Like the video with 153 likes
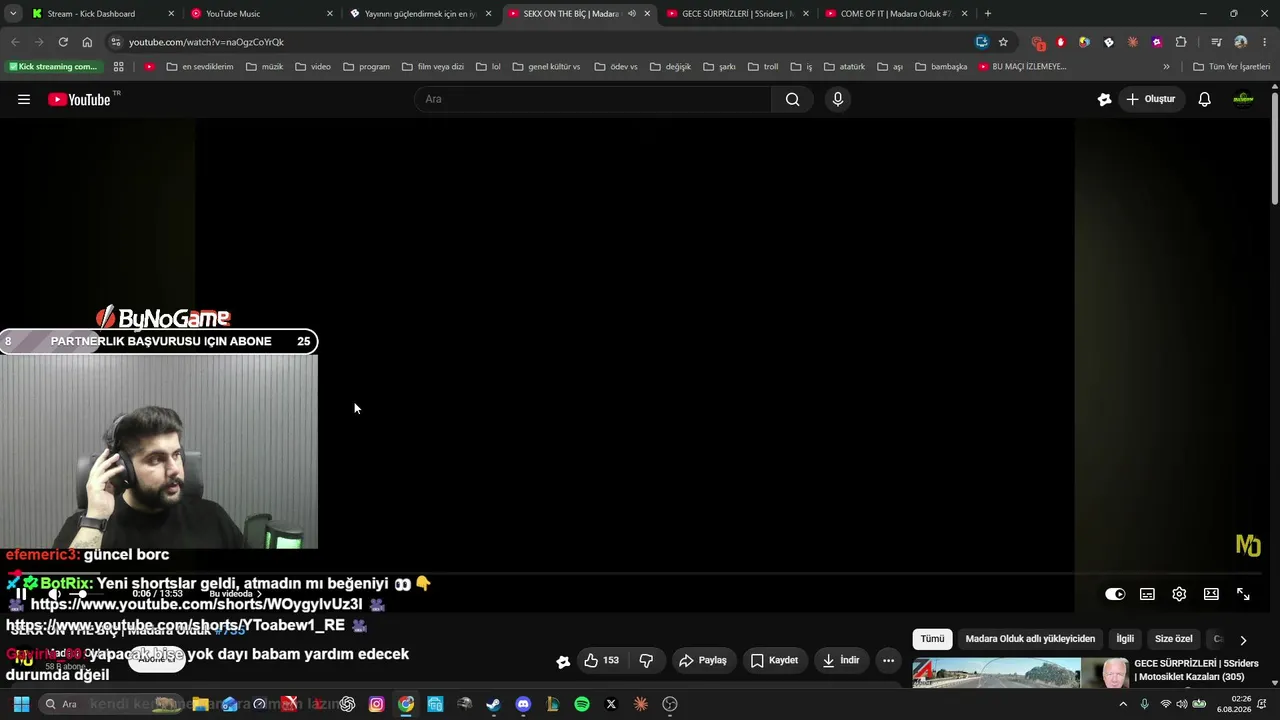The image size is (1280, 720). (601, 660)
